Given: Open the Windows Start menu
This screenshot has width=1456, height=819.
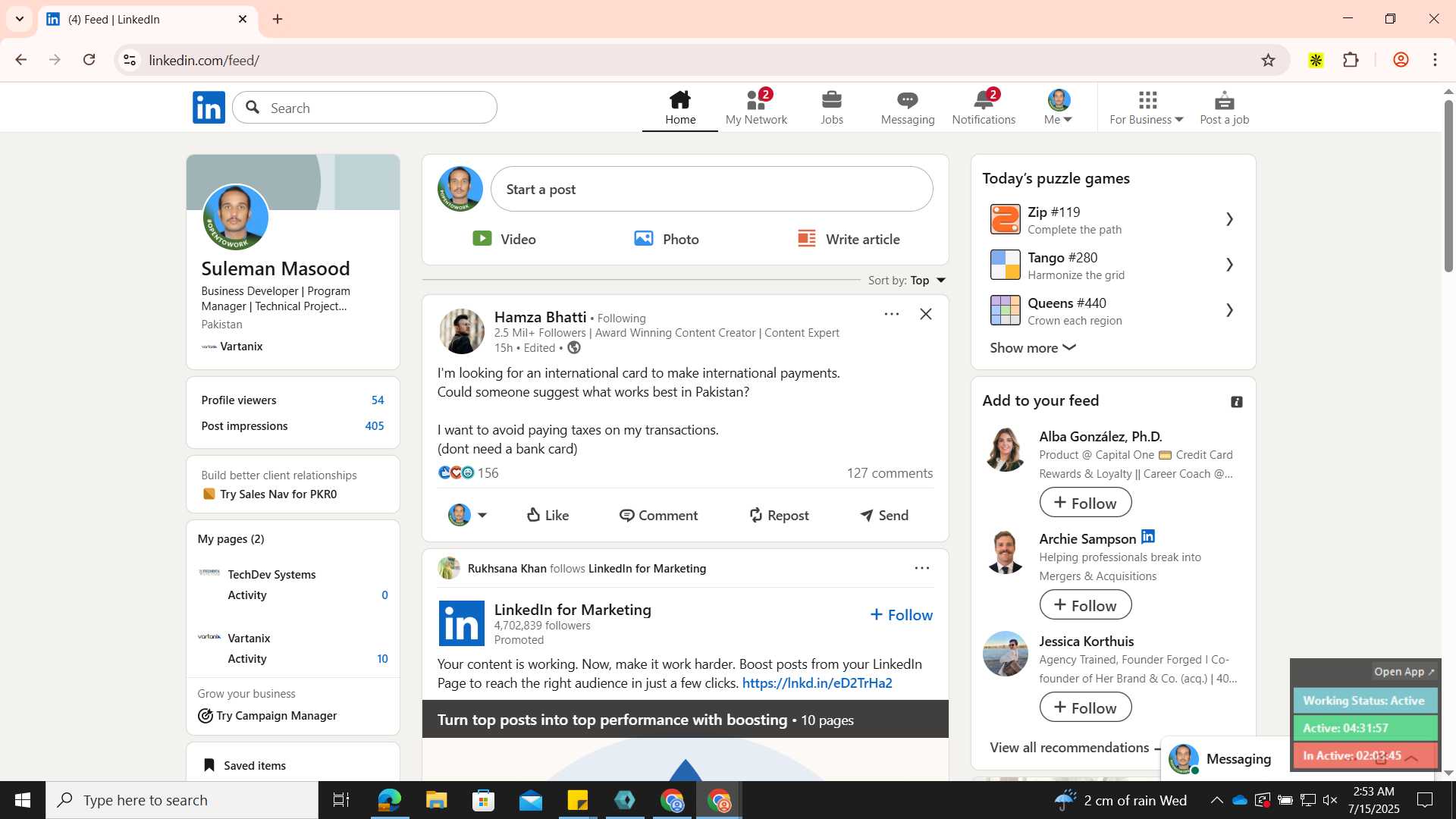Looking at the screenshot, I should point(22,800).
